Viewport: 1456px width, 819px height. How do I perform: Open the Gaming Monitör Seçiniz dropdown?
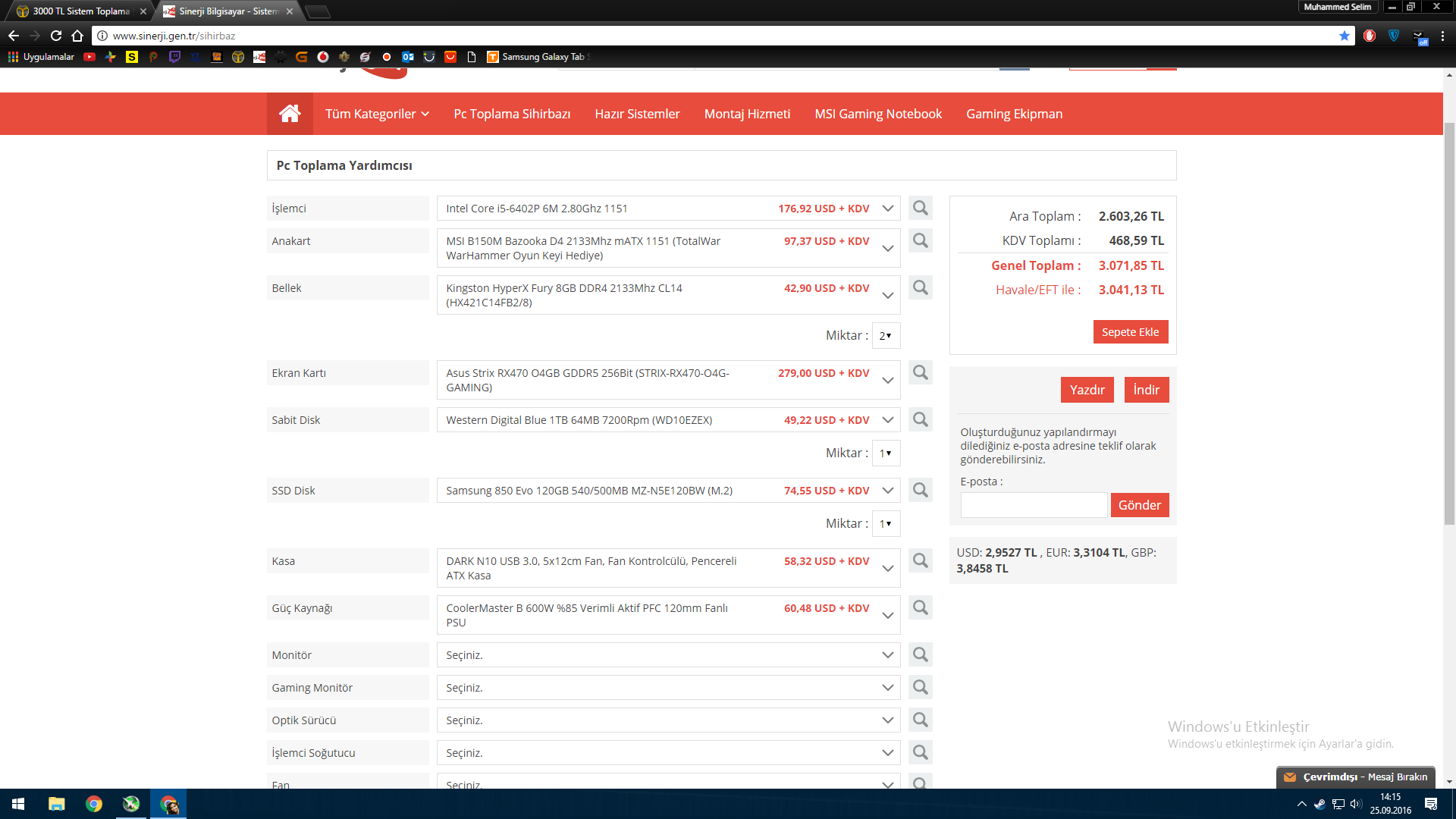(667, 688)
